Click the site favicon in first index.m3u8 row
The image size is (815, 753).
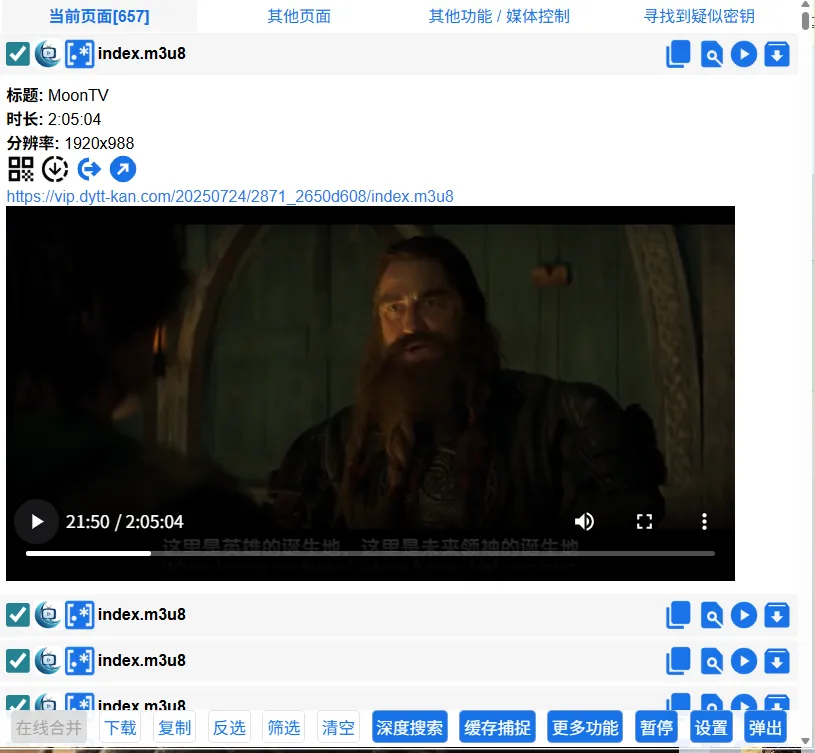[x=48, y=54]
